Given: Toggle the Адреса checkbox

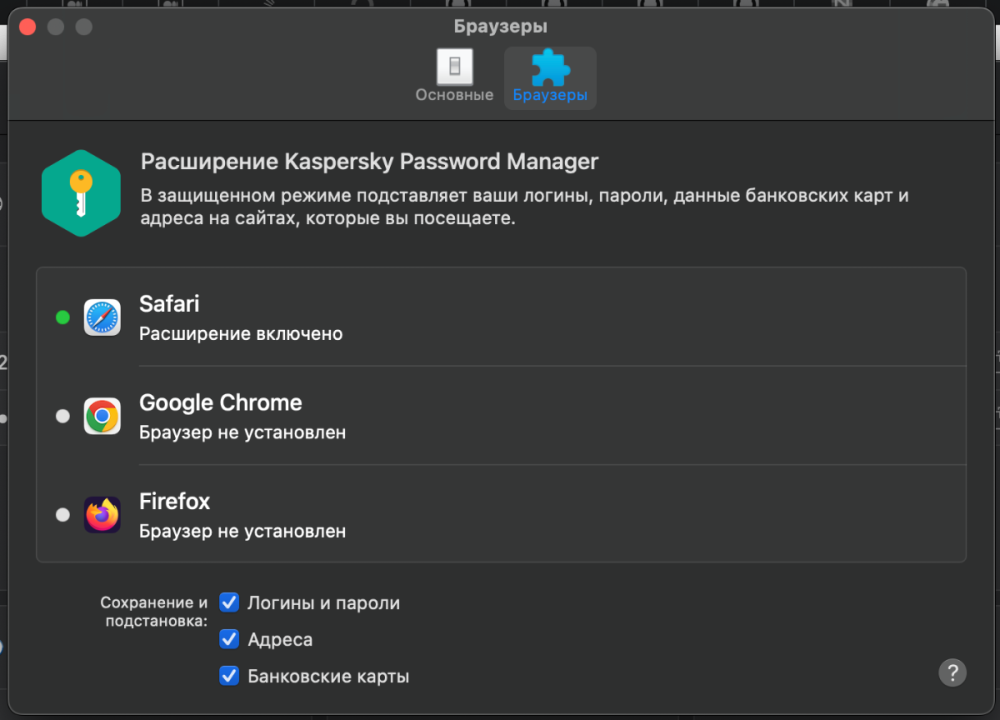Looking at the screenshot, I should point(230,639).
